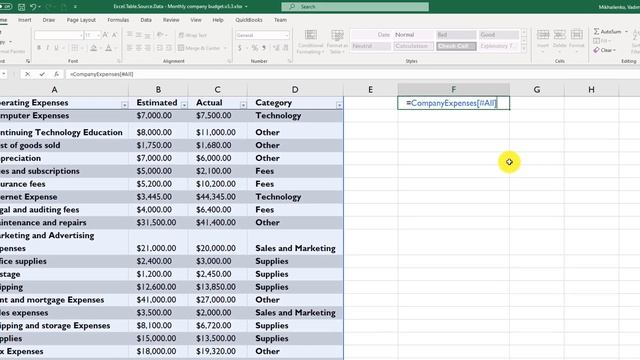Viewport: 640px width, 360px height.
Task: Increase font size icon
Action: coord(105,35)
